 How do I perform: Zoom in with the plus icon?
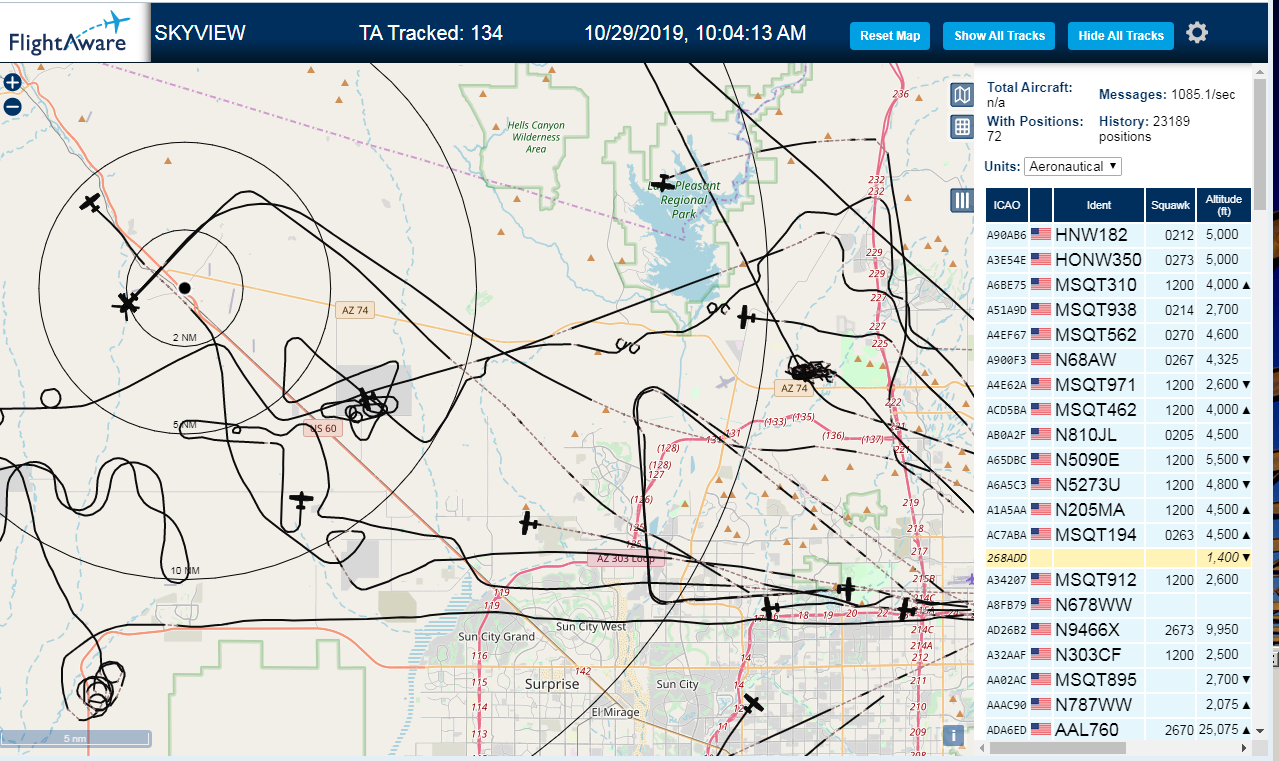(x=12, y=83)
